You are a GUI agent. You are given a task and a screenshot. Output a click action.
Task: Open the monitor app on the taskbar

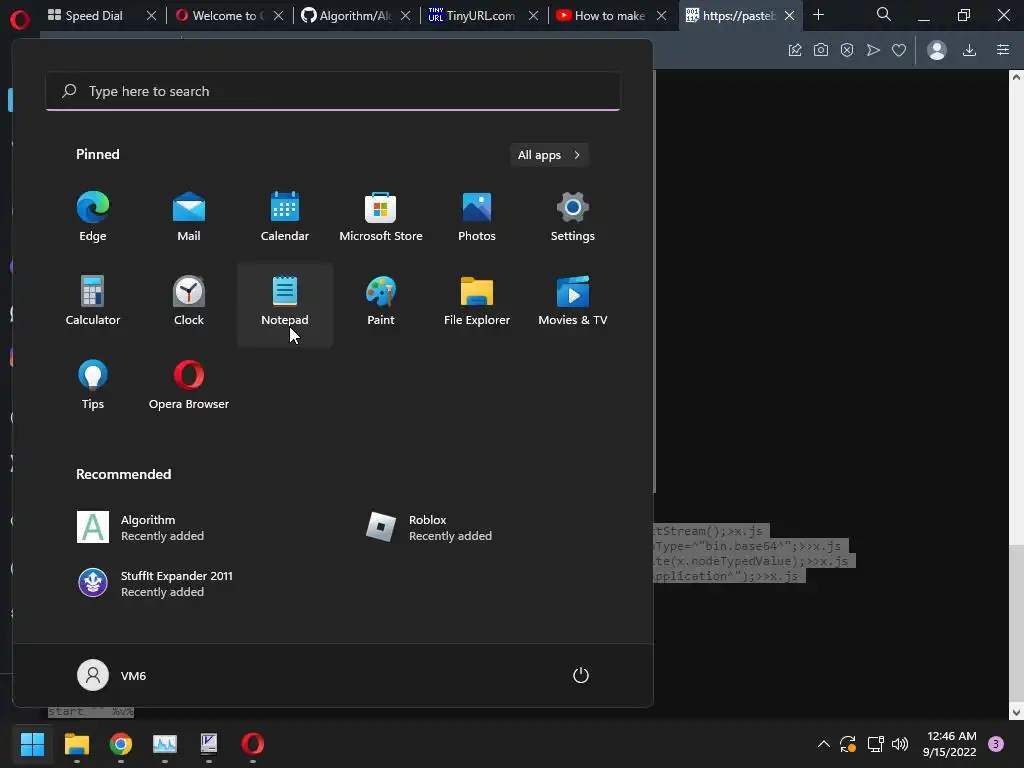(165, 743)
